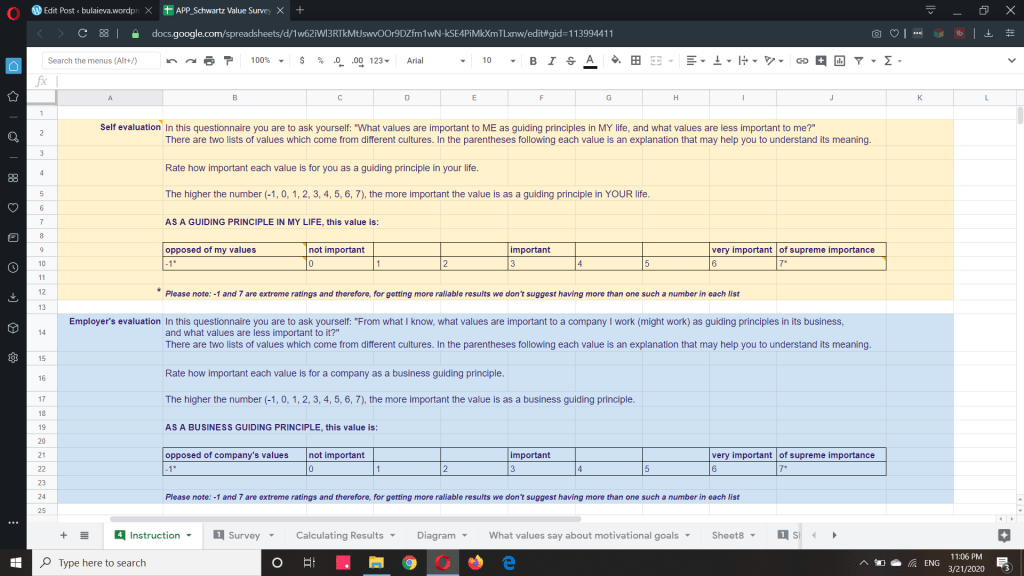Image resolution: width=1024 pixels, height=576 pixels.
Task: Toggle italic formatting
Action: click(x=552, y=61)
